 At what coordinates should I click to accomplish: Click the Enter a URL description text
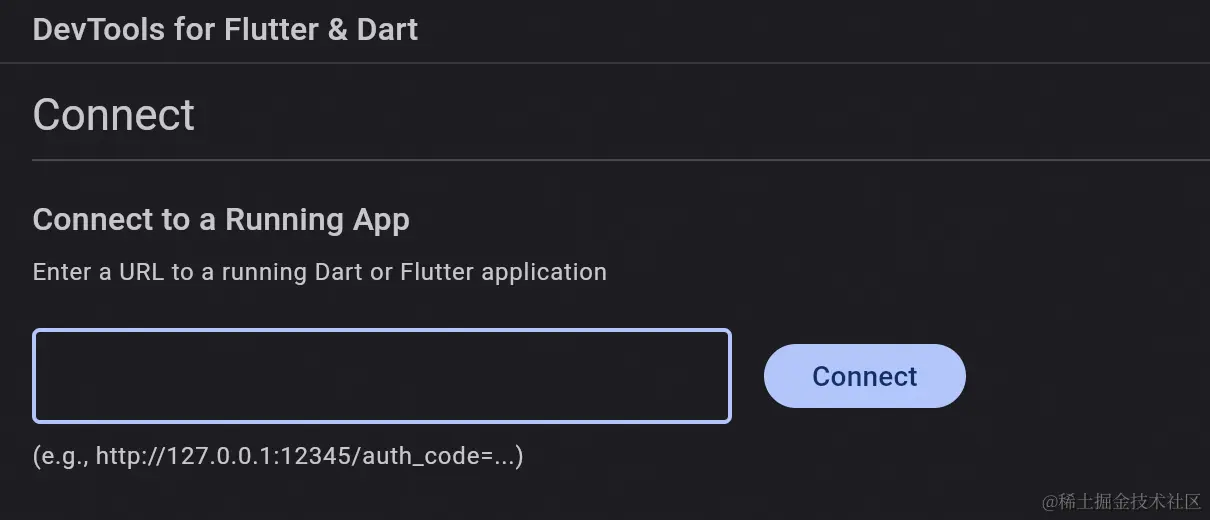(x=320, y=272)
